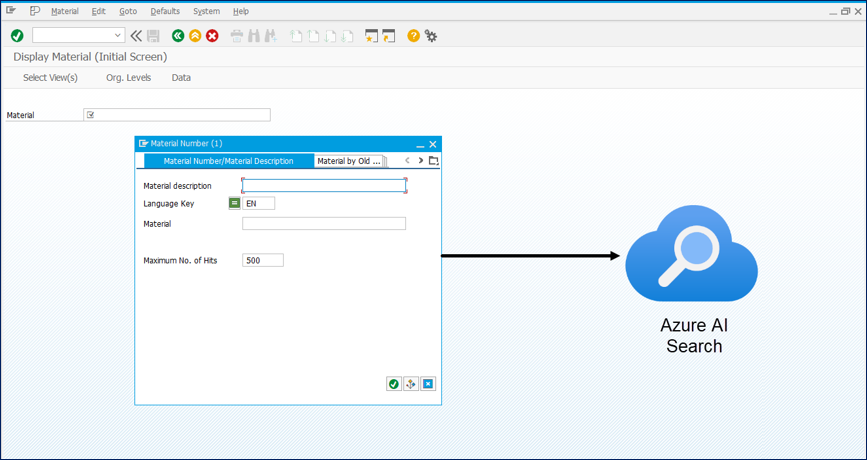Viewport: 867px width, 460px height.
Task: Click the Create New Session icon
Action: click(371, 36)
